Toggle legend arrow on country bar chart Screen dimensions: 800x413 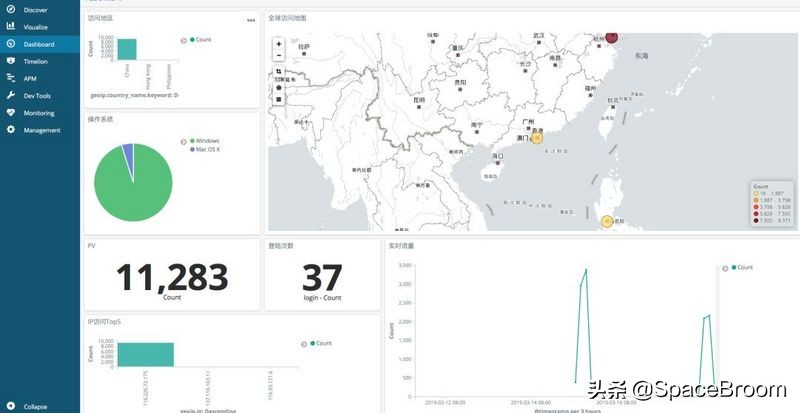[x=184, y=40]
